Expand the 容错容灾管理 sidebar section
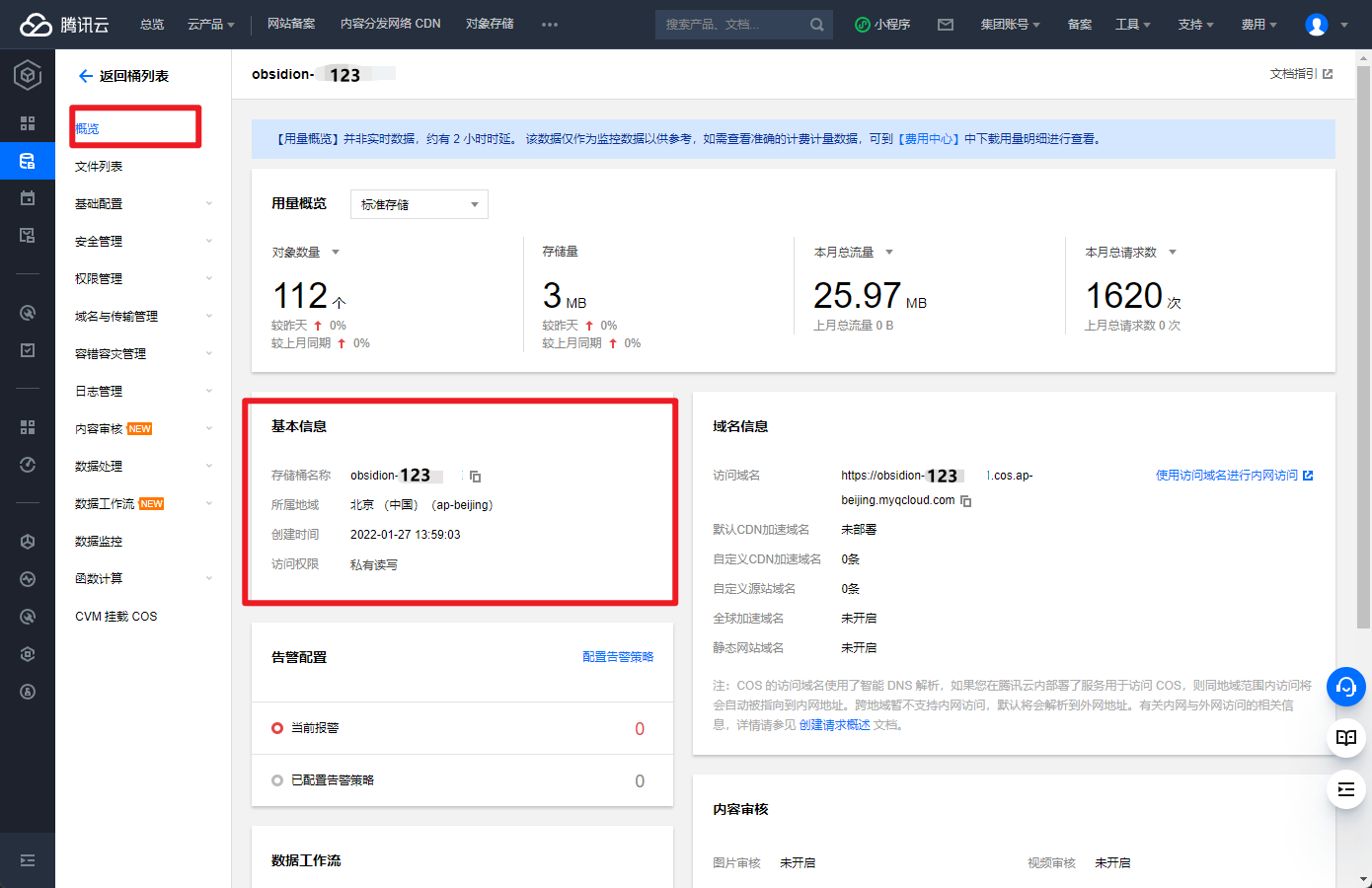1372x888 pixels. [143, 354]
